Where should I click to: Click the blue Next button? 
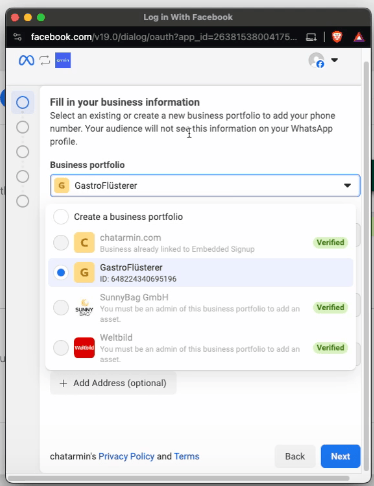(x=340, y=456)
